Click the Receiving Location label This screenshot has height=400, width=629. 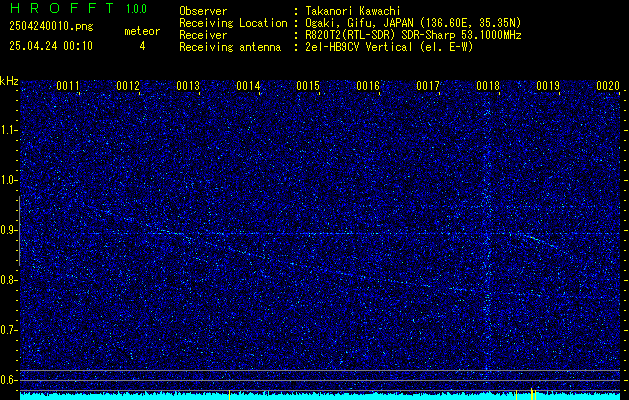[x=233, y=23]
